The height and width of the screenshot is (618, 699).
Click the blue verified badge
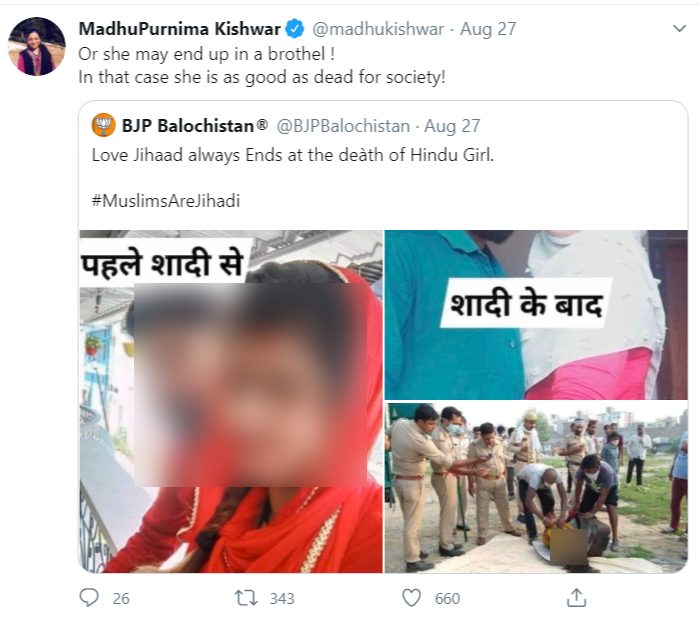295,29
